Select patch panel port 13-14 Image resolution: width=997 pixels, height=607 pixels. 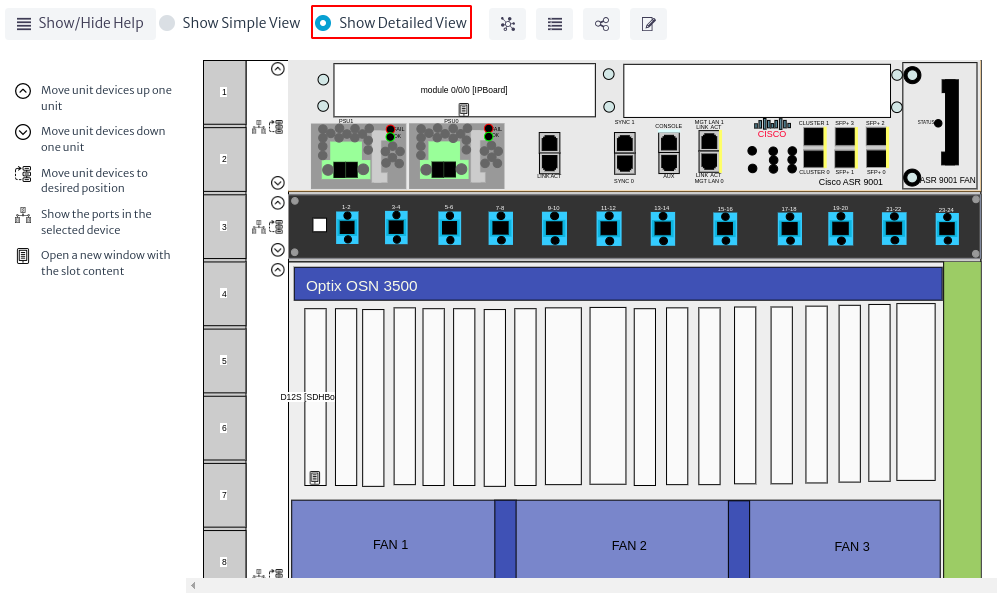click(663, 229)
